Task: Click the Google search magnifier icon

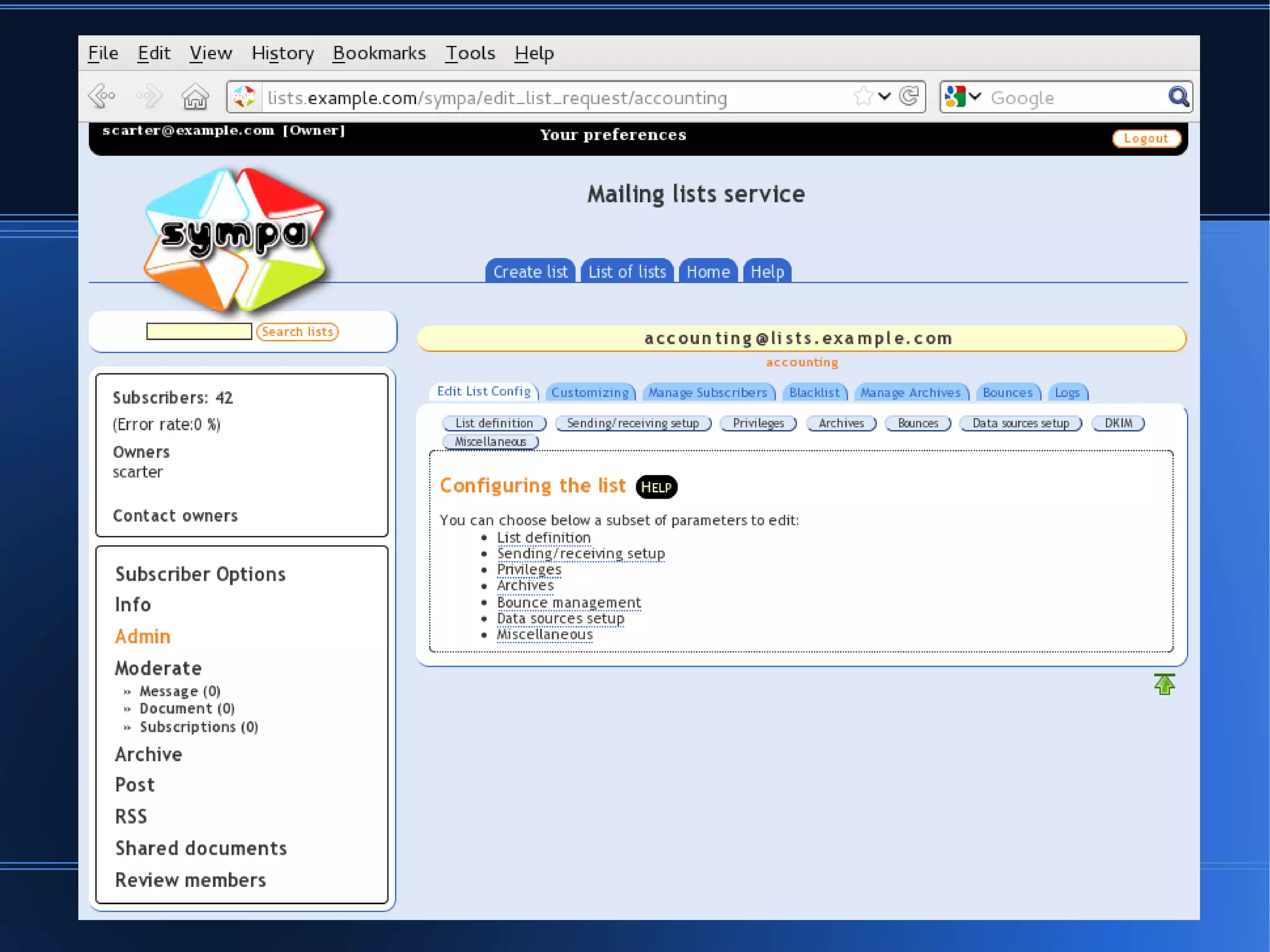Action: [x=1178, y=96]
